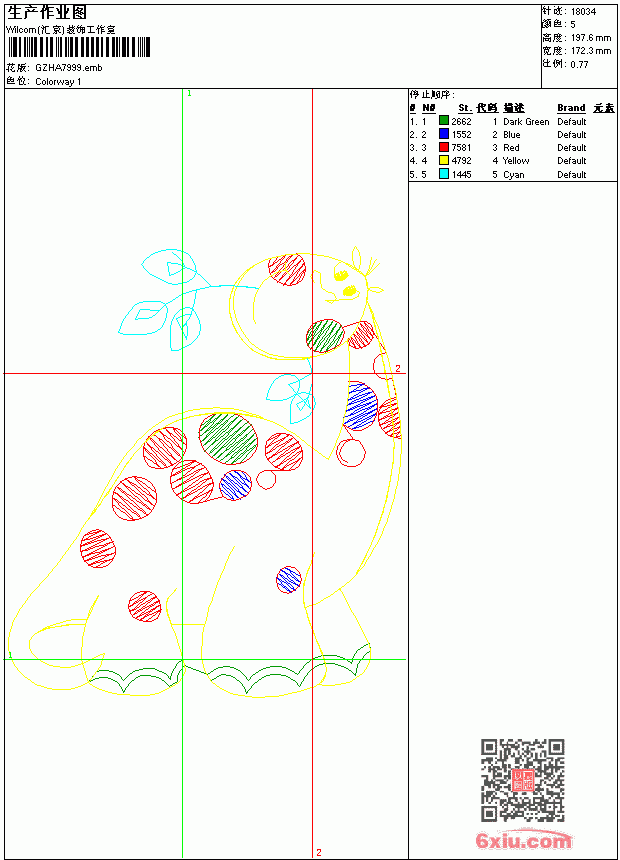Click the large green hatched circle on dinosaur back

point(228,439)
